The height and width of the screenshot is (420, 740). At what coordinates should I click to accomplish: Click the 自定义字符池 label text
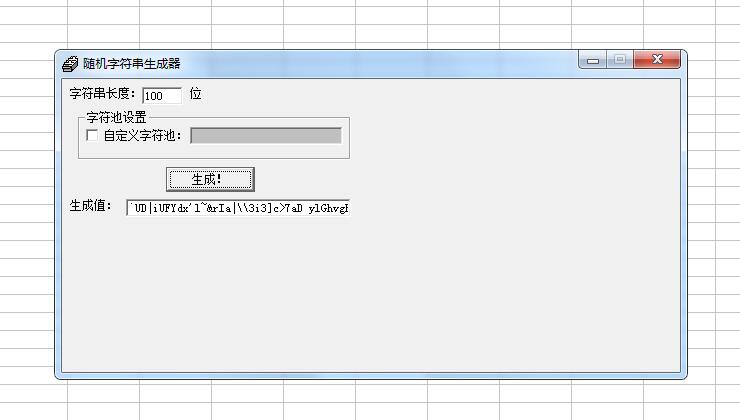142,136
